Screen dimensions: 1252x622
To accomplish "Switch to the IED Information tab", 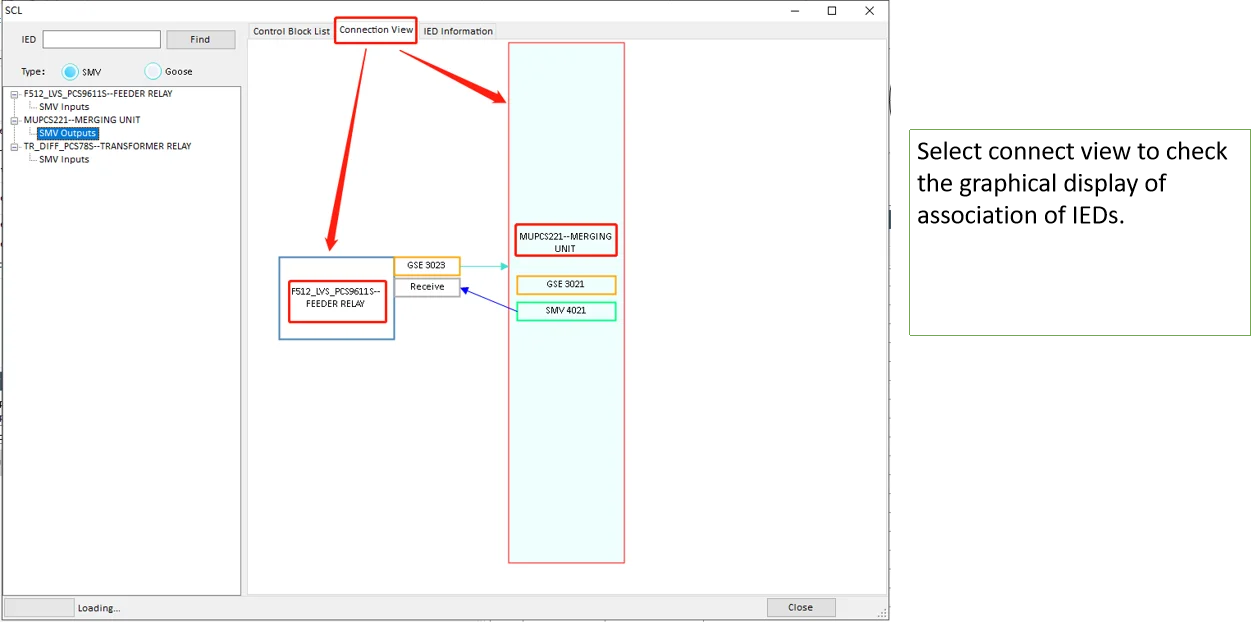I will [x=458, y=31].
